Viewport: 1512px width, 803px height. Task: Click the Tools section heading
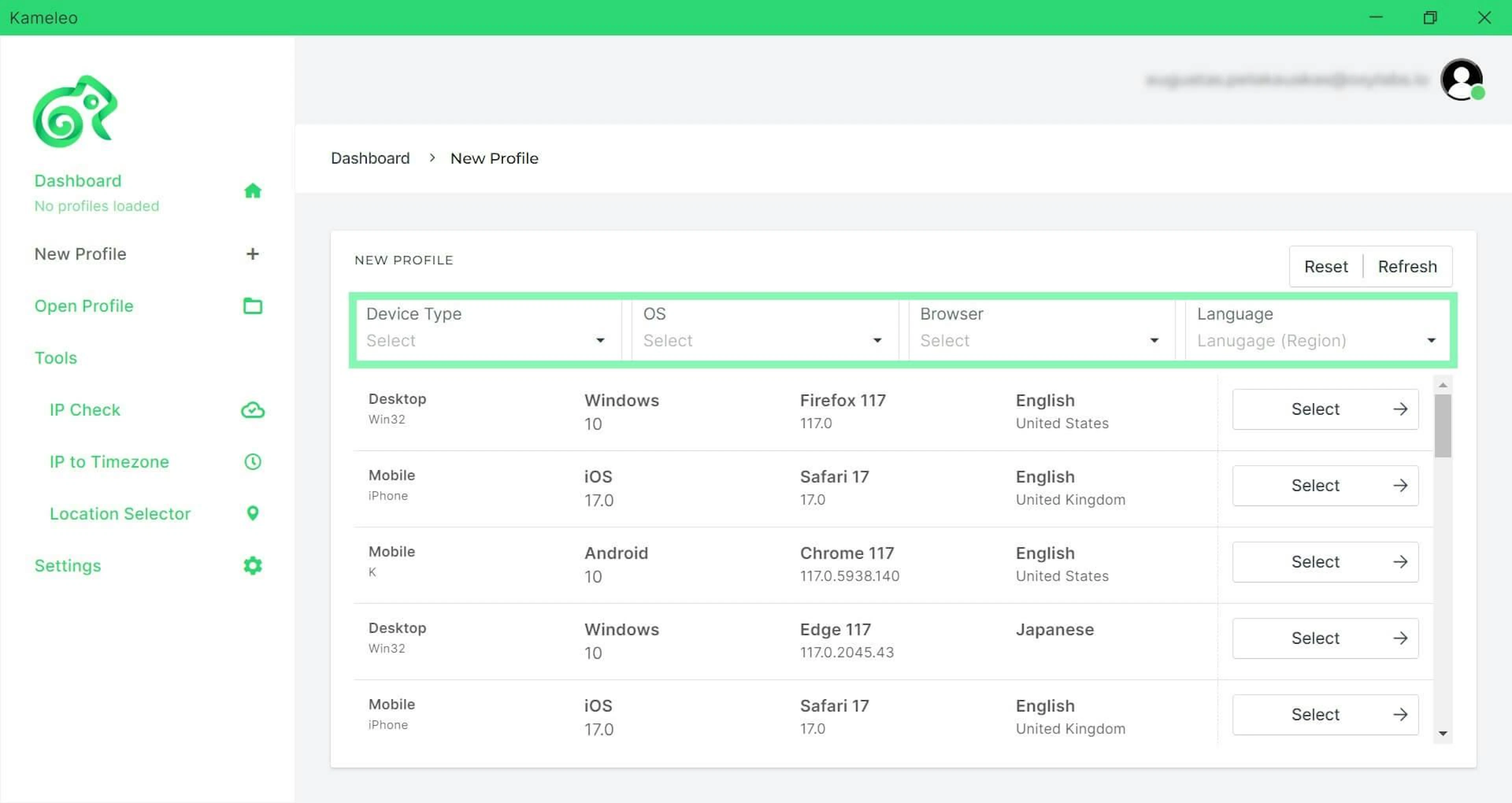tap(56, 358)
